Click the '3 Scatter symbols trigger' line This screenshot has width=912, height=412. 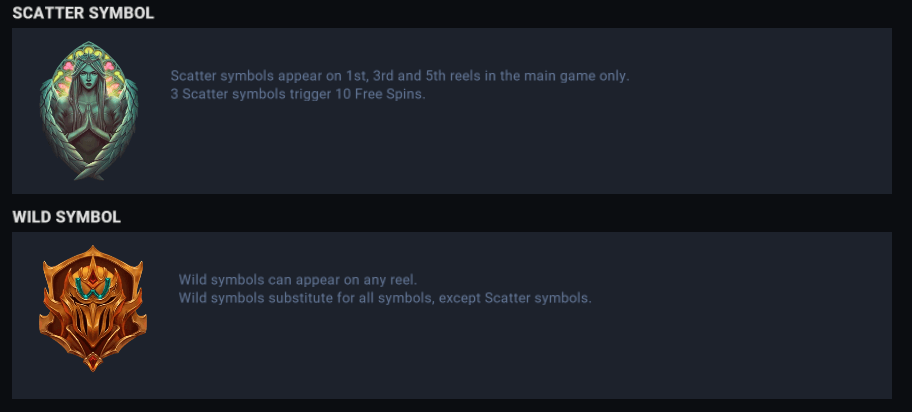point(298,95)
